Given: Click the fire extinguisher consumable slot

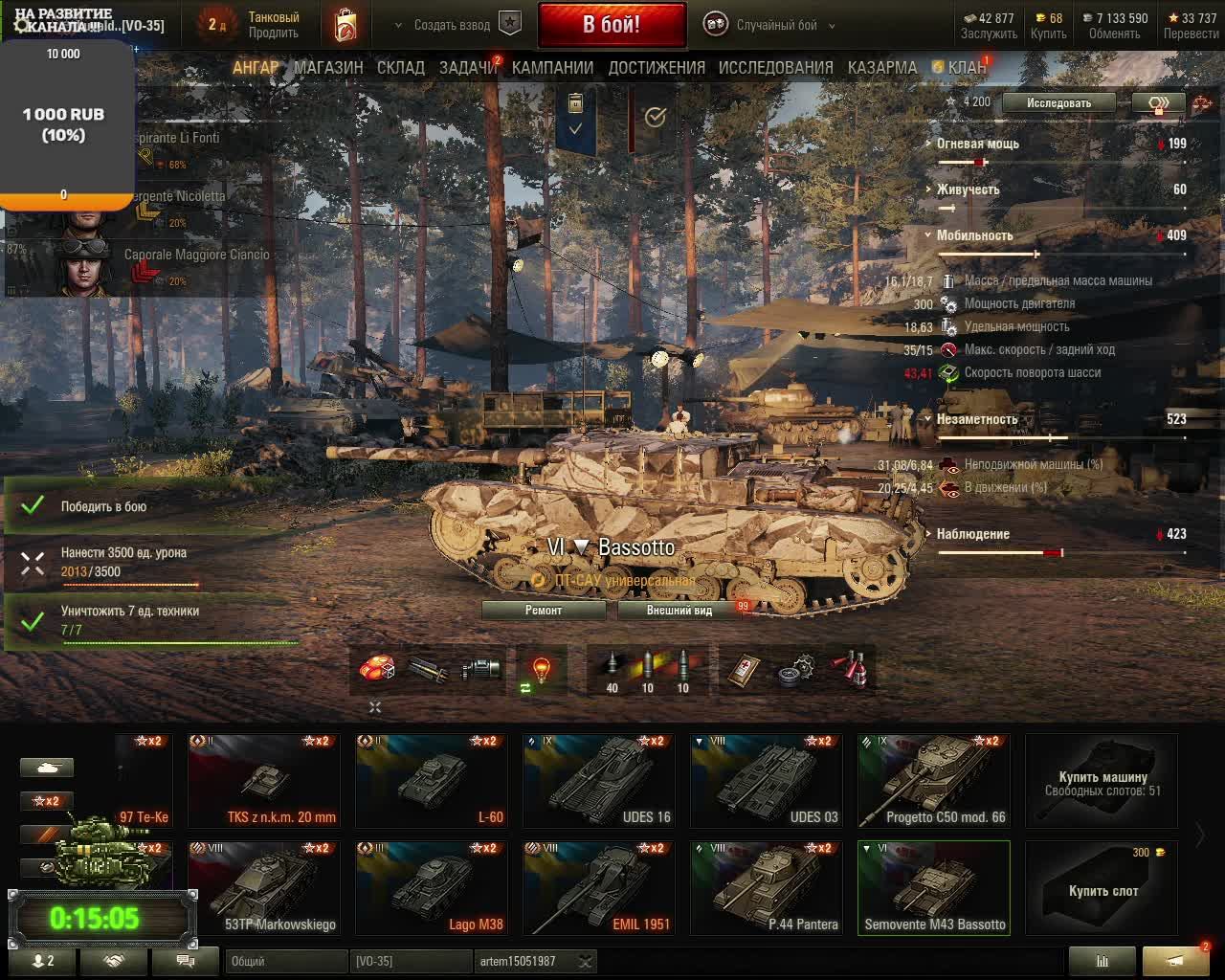Looking at the screenshot, I should point(849,670).
